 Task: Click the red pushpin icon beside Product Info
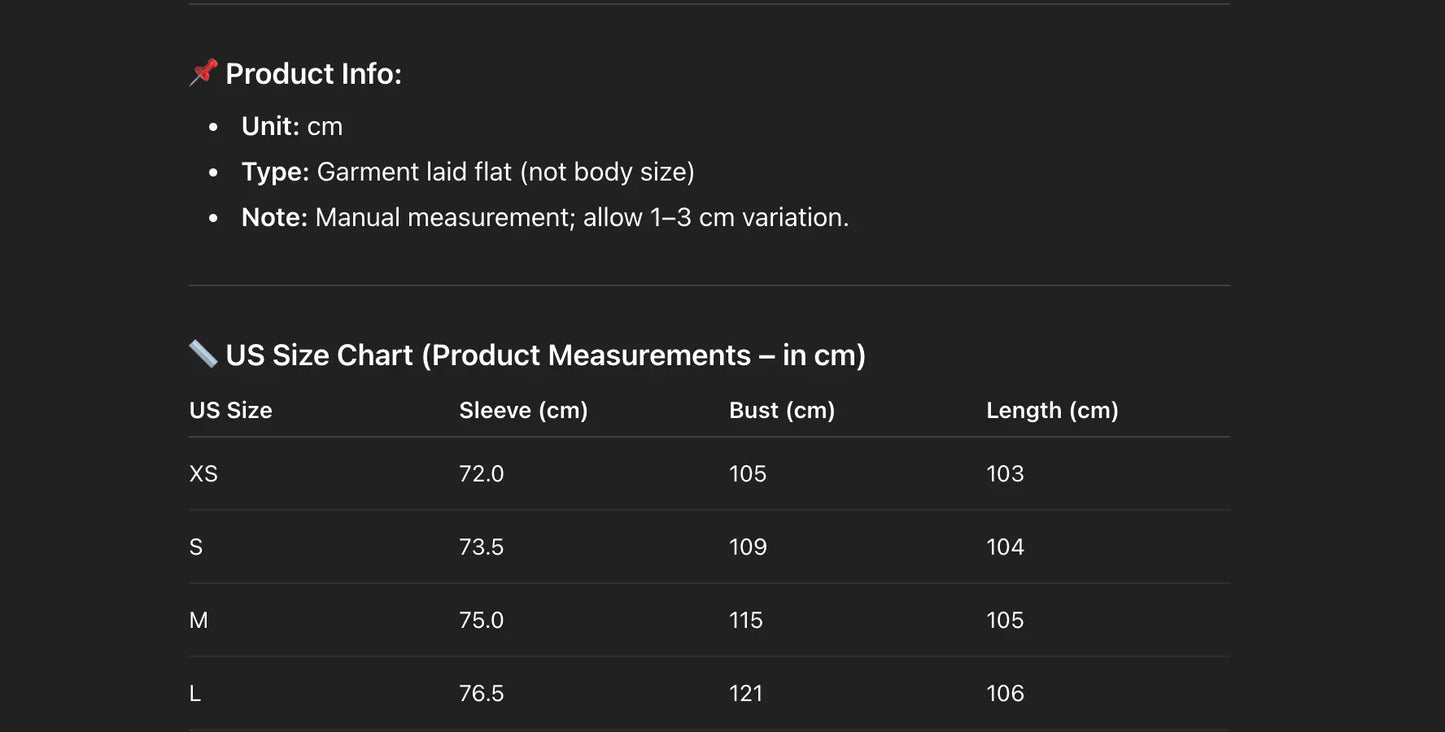[203, 73]
